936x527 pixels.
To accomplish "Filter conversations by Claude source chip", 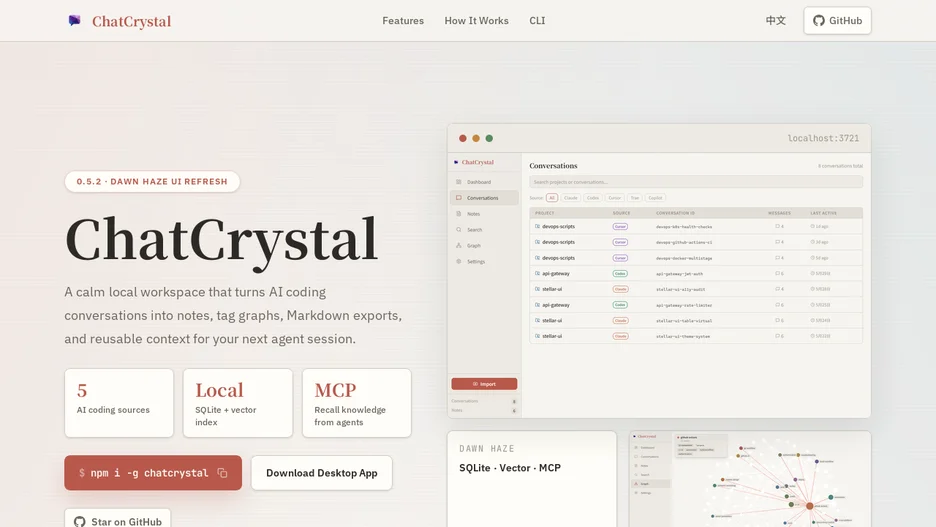I will click(x=571, y=198).
